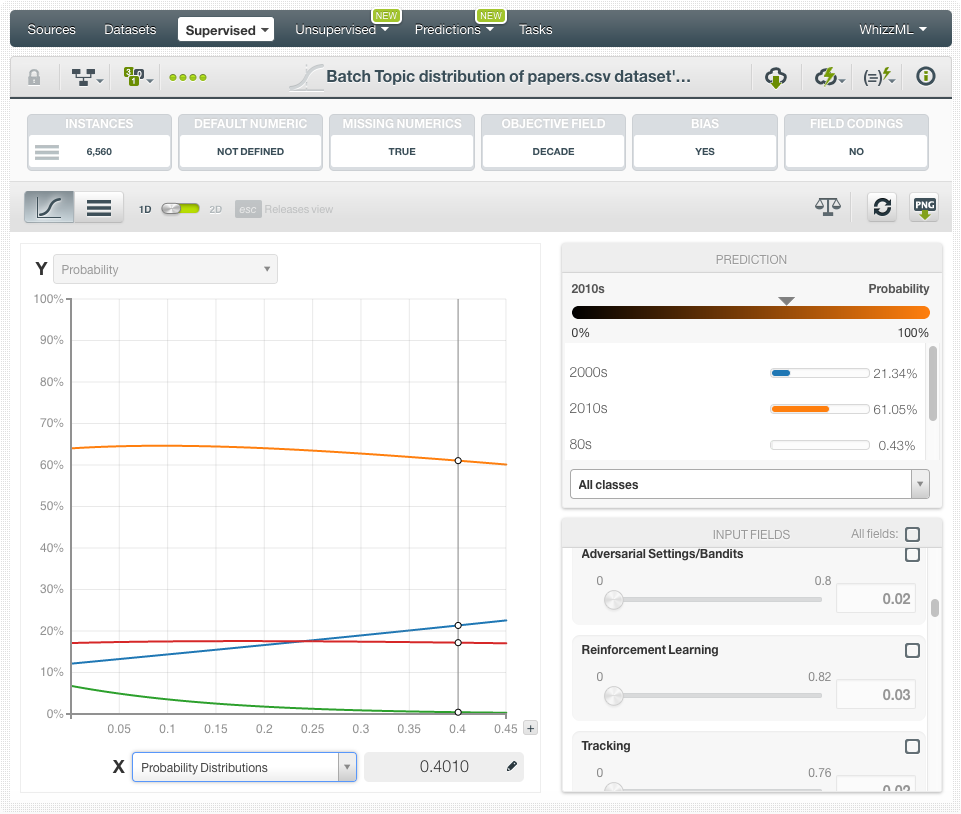Export chart as PNG
The height and width of the screenshot is (814, 961).
[924, 207]
